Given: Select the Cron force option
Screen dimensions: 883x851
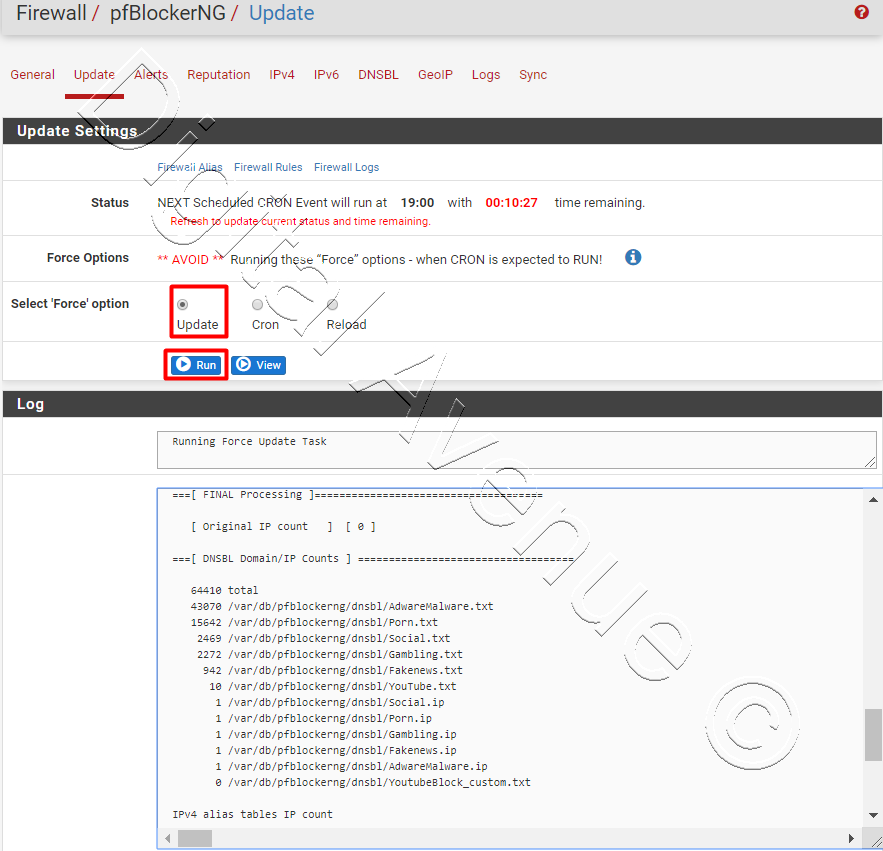Looking at the screenshot, I should tap(257, 304).
